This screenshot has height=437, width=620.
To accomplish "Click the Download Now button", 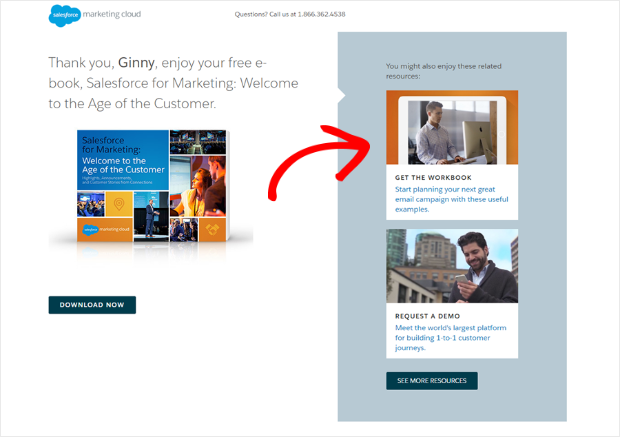I will pos(92,305).
